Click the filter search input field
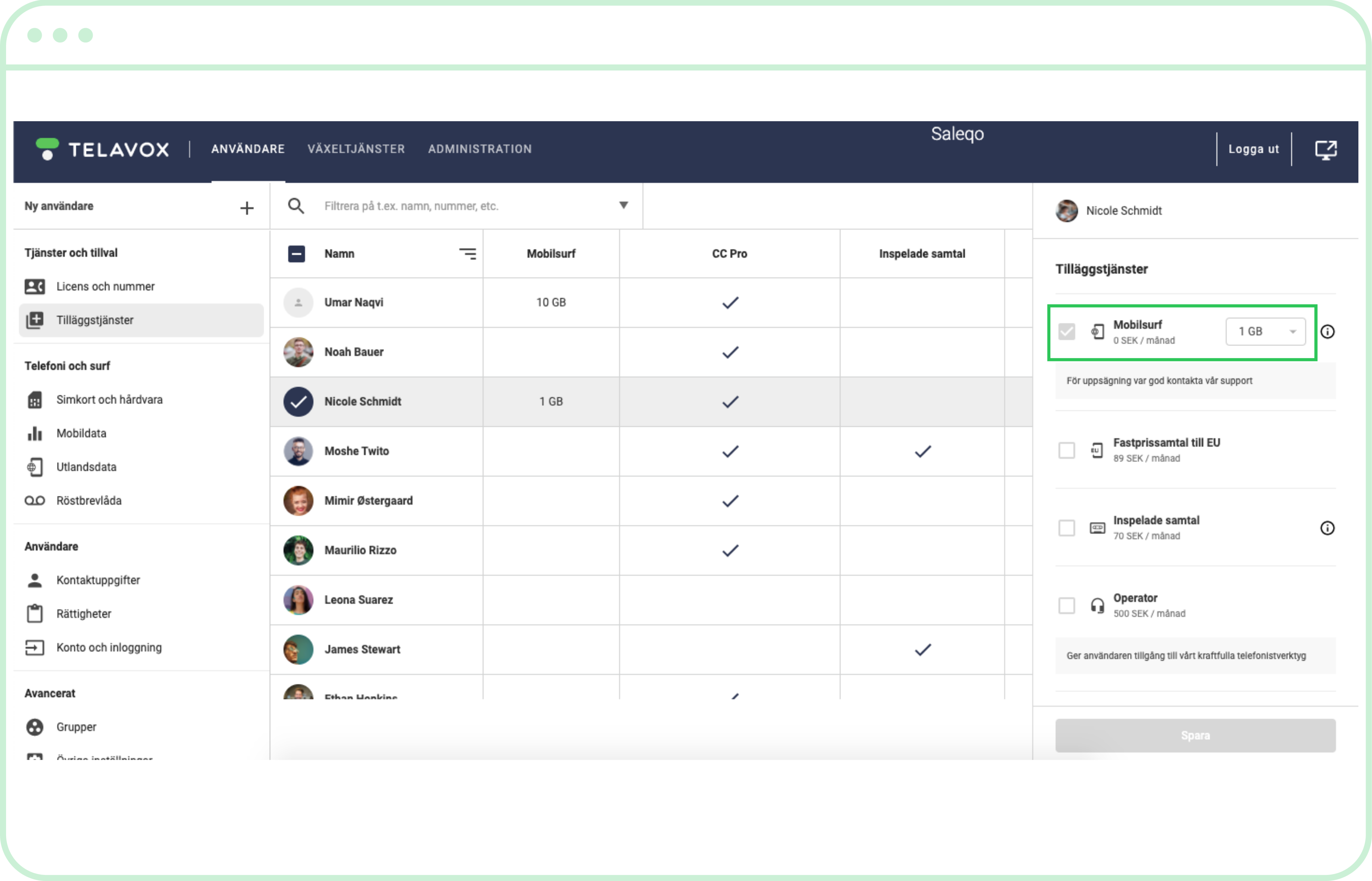This screenshot has width=1372, height=881. [458, 206]
